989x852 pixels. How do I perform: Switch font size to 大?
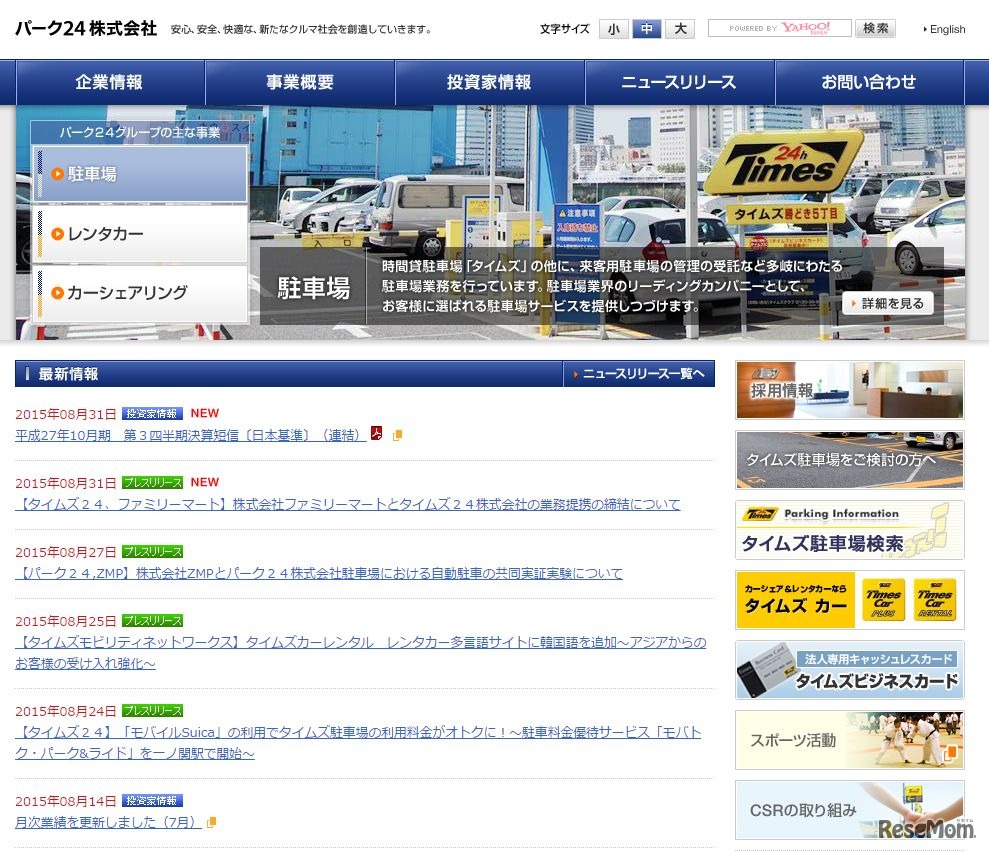680,29
